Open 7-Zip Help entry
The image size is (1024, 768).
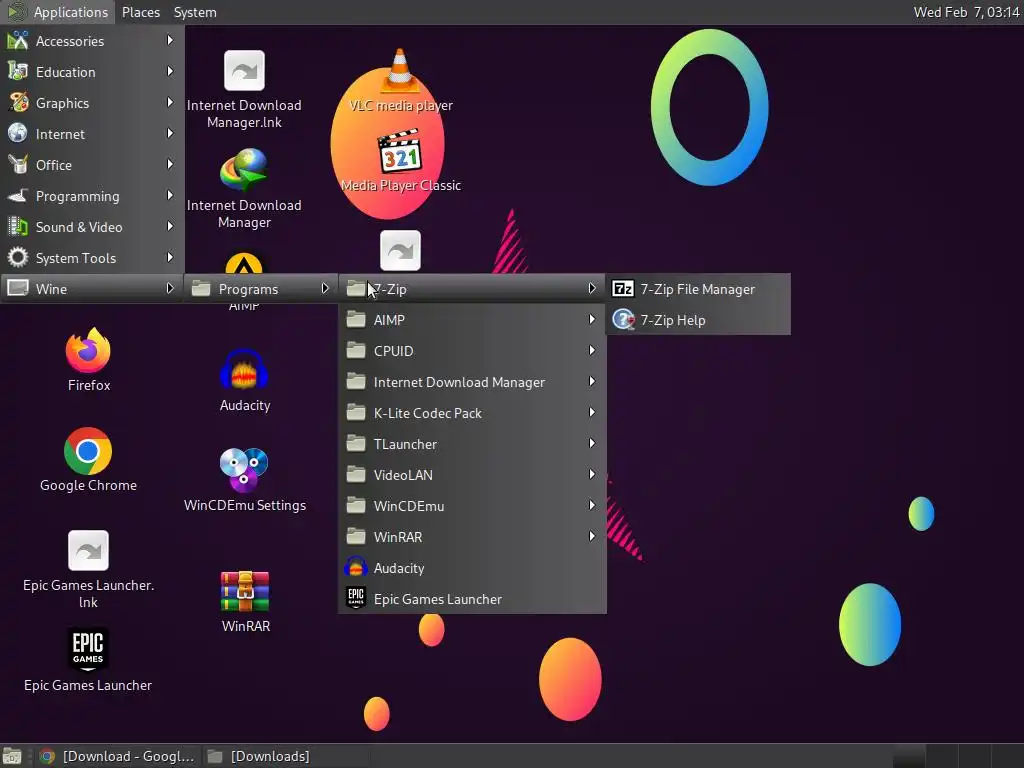point(698,320)
